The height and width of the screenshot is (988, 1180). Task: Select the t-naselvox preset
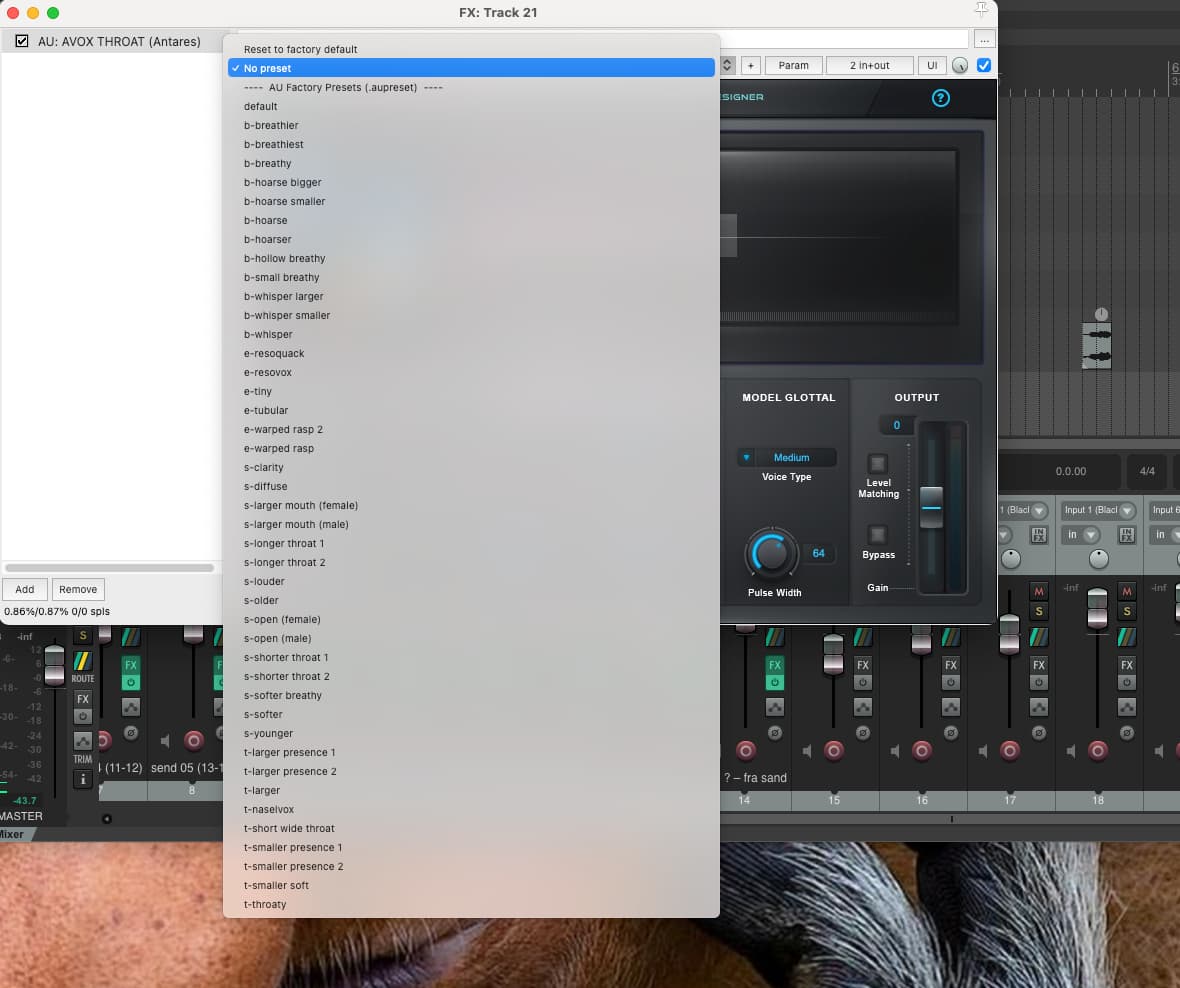coord(471,809)
